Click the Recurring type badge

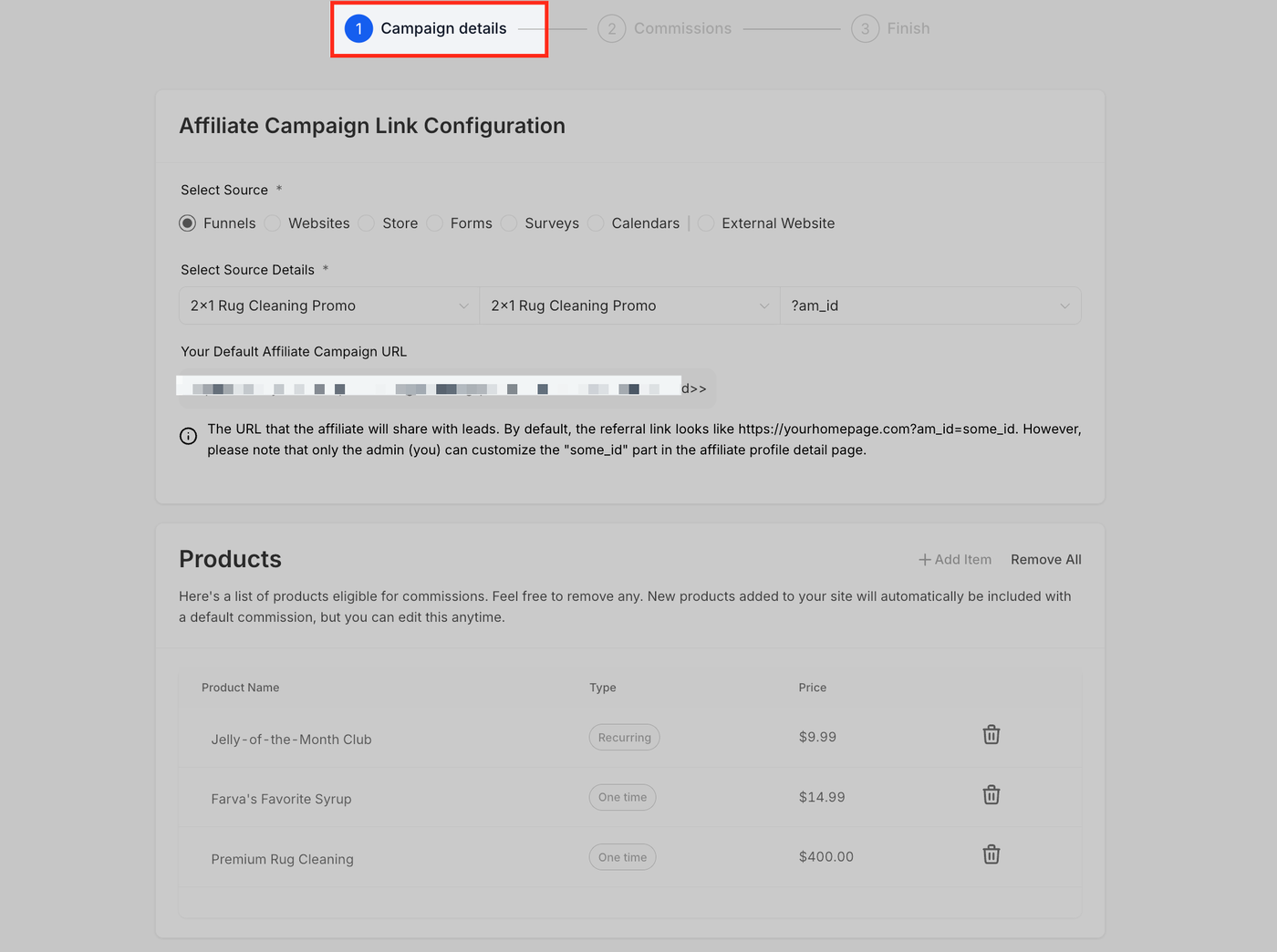[625, 737]
